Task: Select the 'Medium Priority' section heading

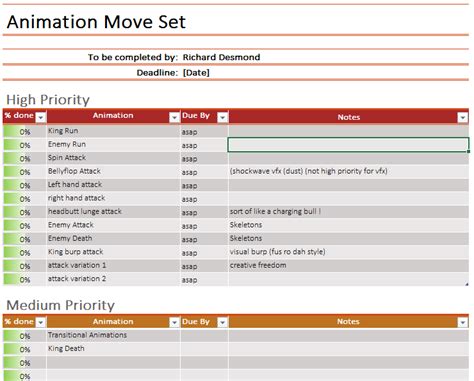Action: (60, 305)
